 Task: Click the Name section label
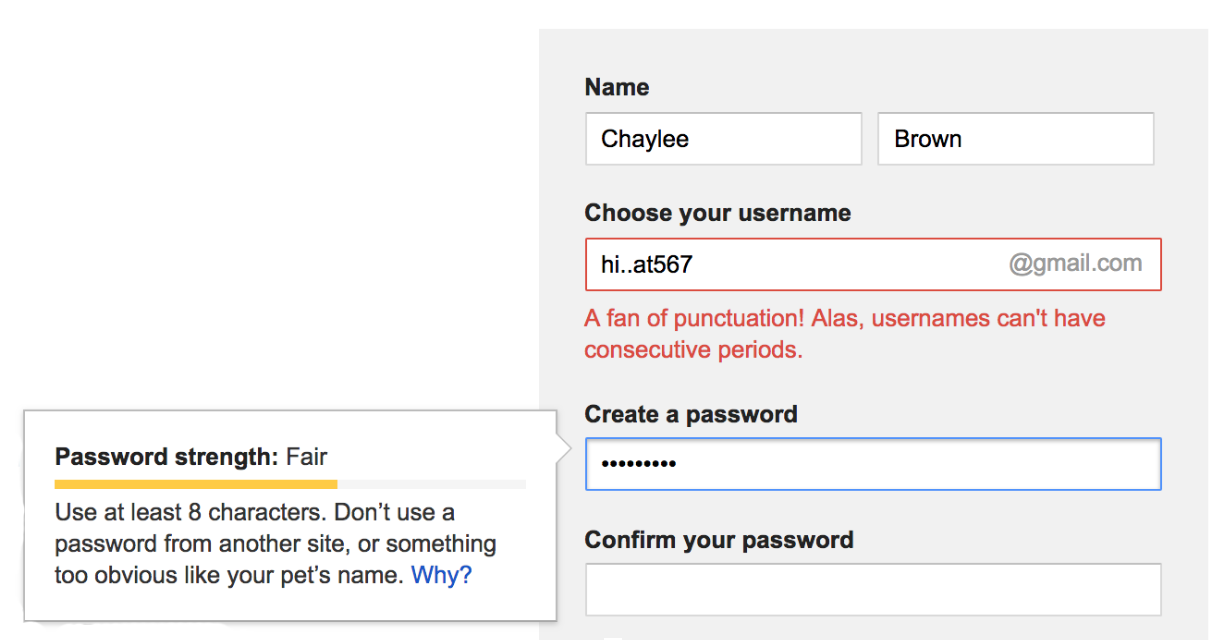click(x=616, y=87)
